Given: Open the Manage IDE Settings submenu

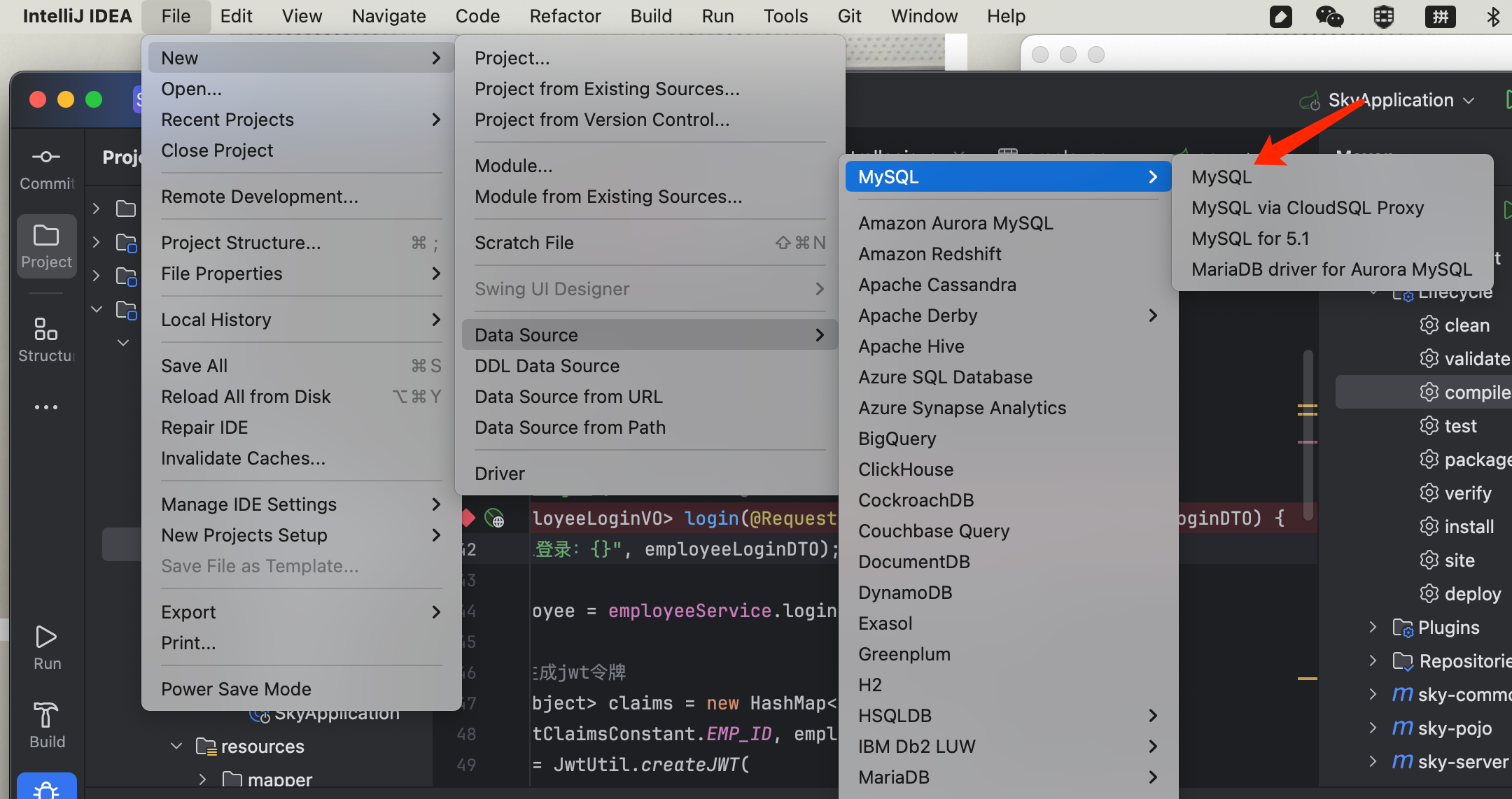Looking at the screenshot, I should [x=301, y=504].
